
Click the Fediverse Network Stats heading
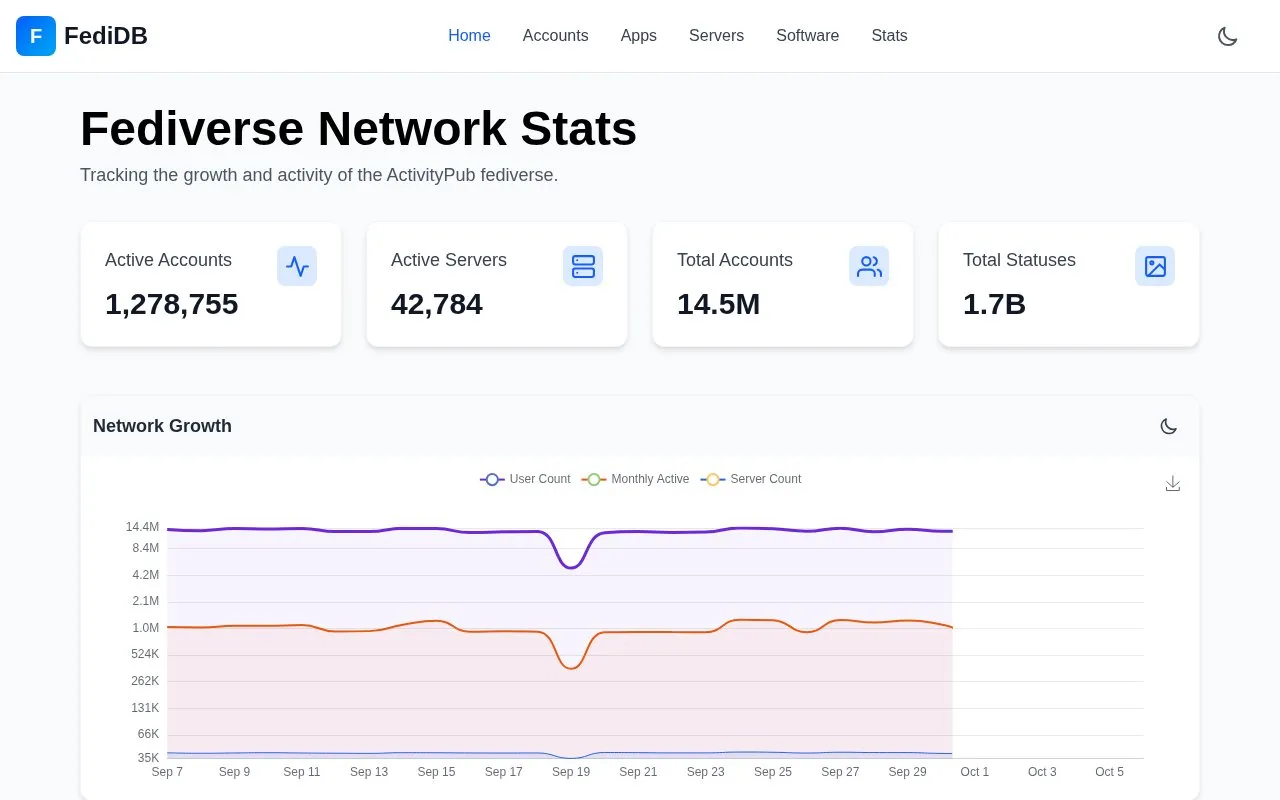358,129
